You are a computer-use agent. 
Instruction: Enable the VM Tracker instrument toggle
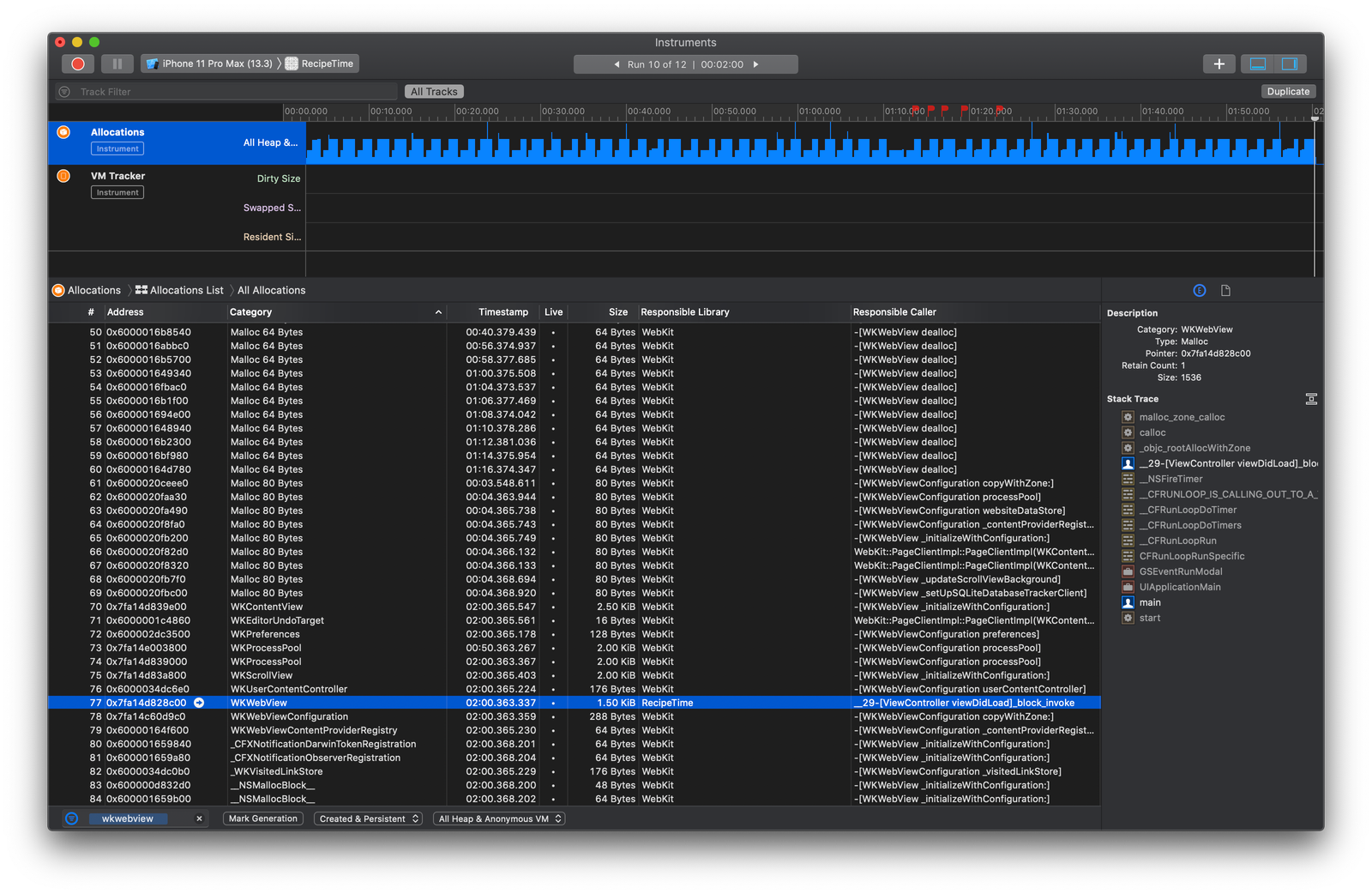pyautogui.click(x=63, y=176)
